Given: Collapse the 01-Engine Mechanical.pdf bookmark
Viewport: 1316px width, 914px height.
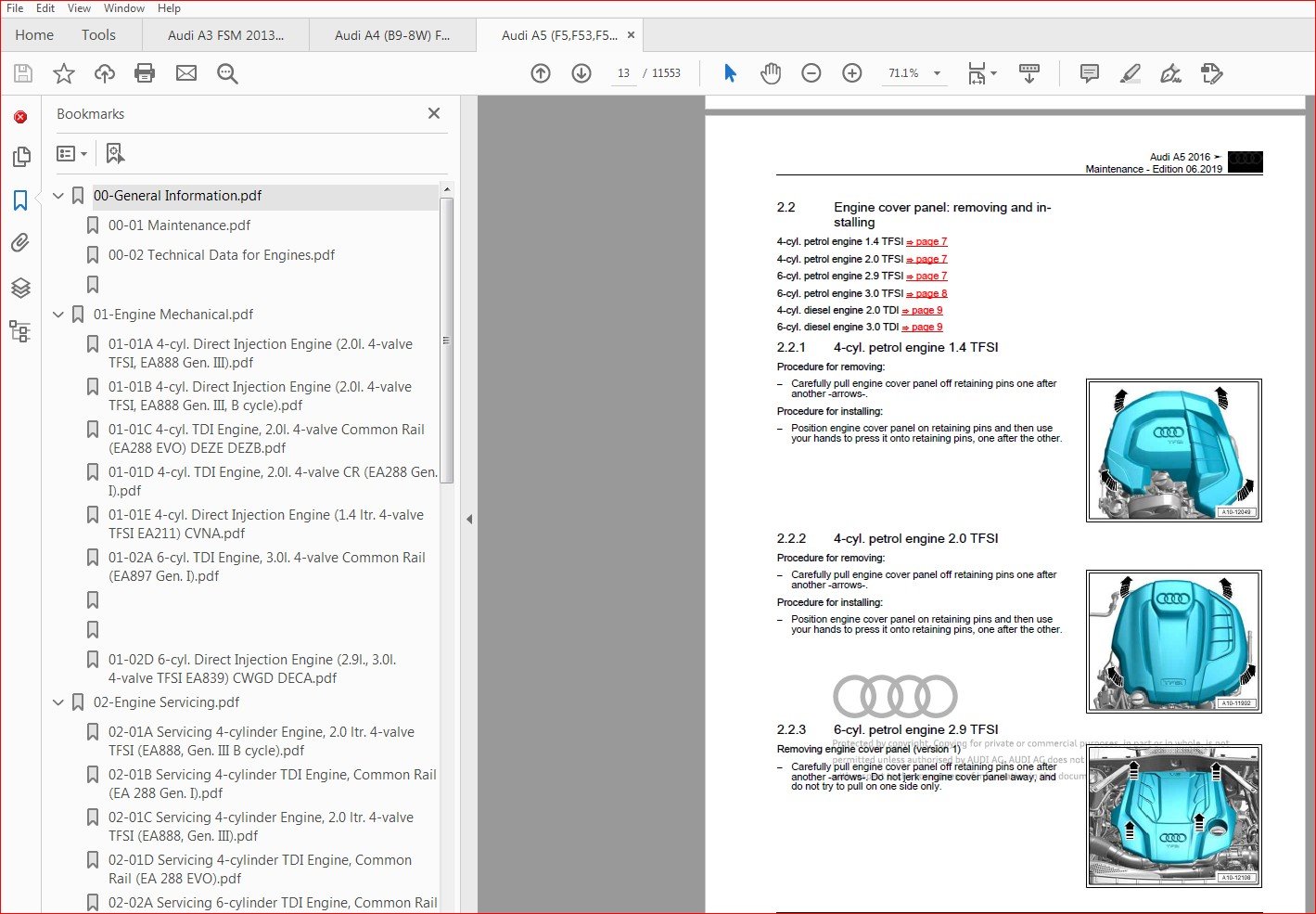Looking at the screenshot, I should 58,315.
